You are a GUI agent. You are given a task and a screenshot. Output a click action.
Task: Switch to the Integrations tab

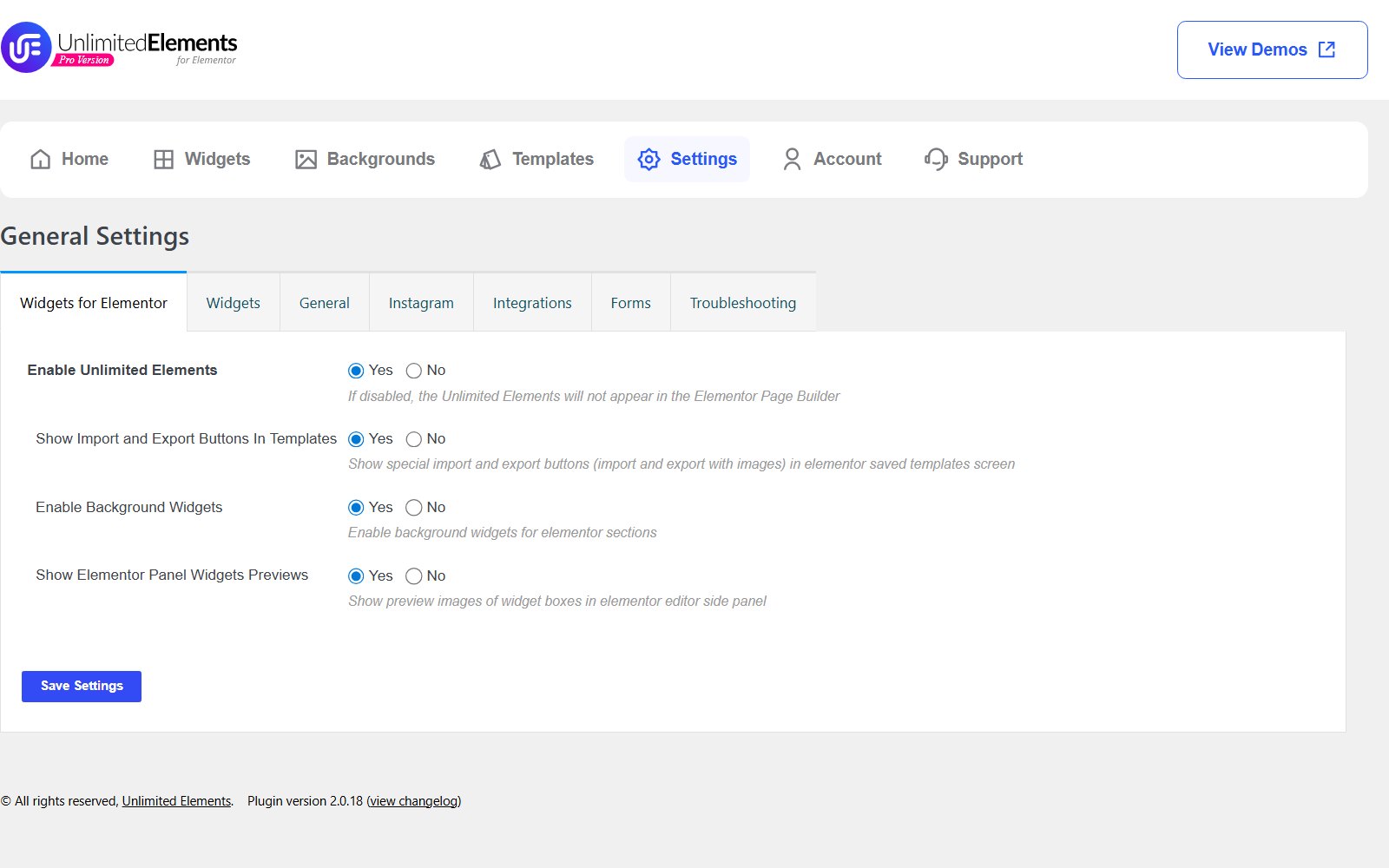tap(532, 303)
